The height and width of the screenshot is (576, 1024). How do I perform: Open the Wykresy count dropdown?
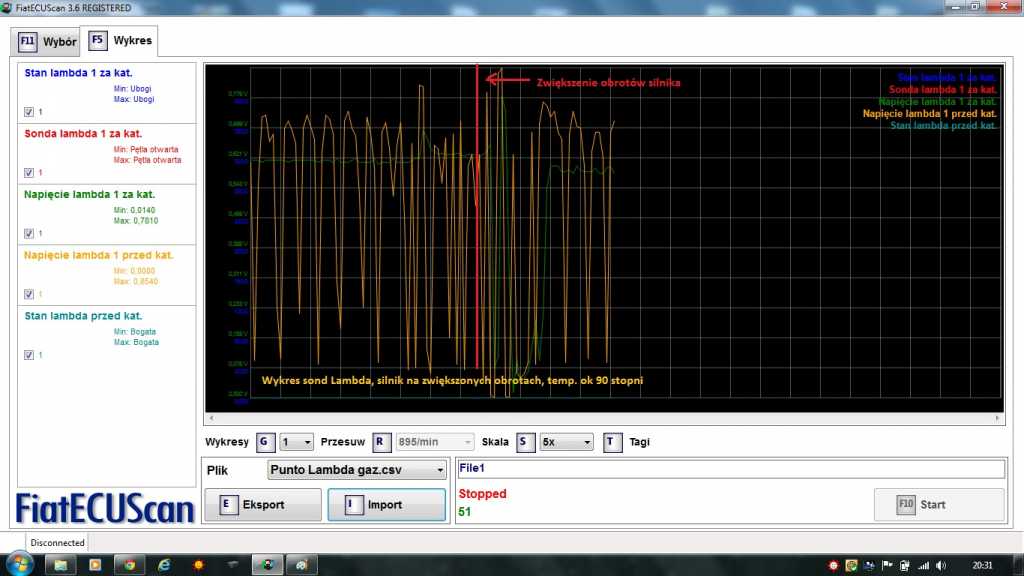coord(297,442)
